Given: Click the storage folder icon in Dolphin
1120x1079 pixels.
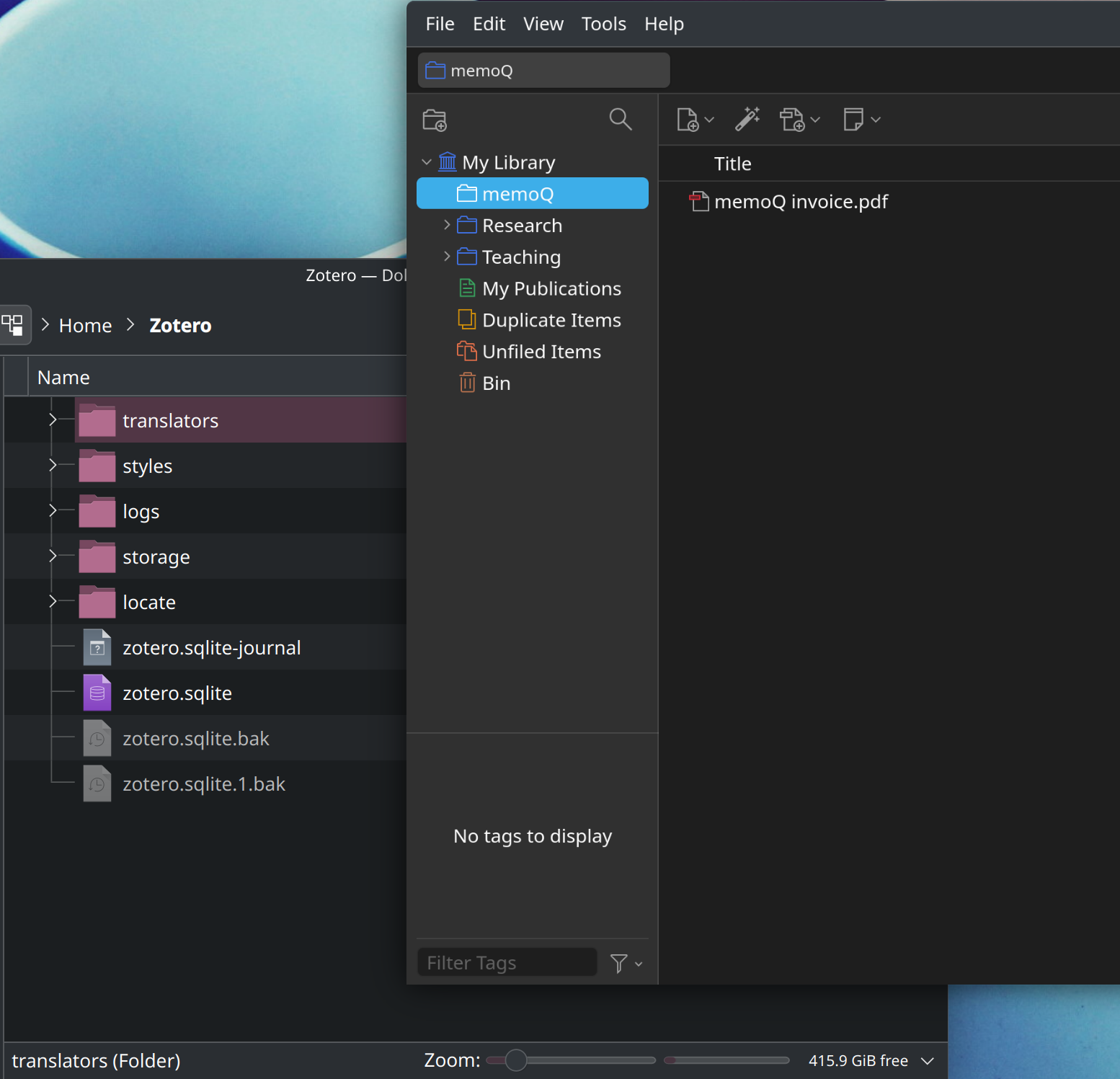Looking at the screenshot, I should 97,556.
